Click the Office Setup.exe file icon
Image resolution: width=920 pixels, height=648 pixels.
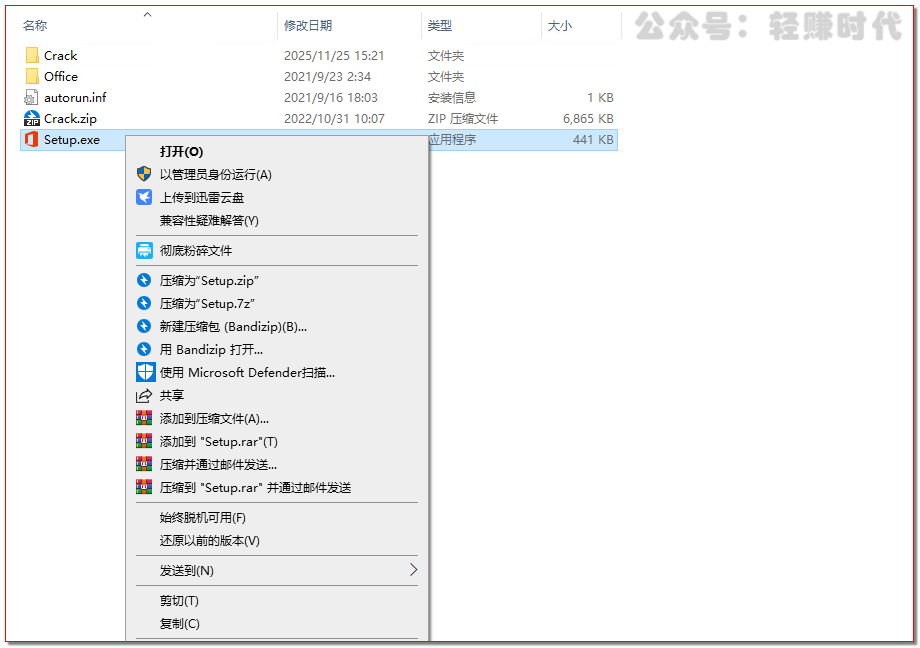click(32, 139)
